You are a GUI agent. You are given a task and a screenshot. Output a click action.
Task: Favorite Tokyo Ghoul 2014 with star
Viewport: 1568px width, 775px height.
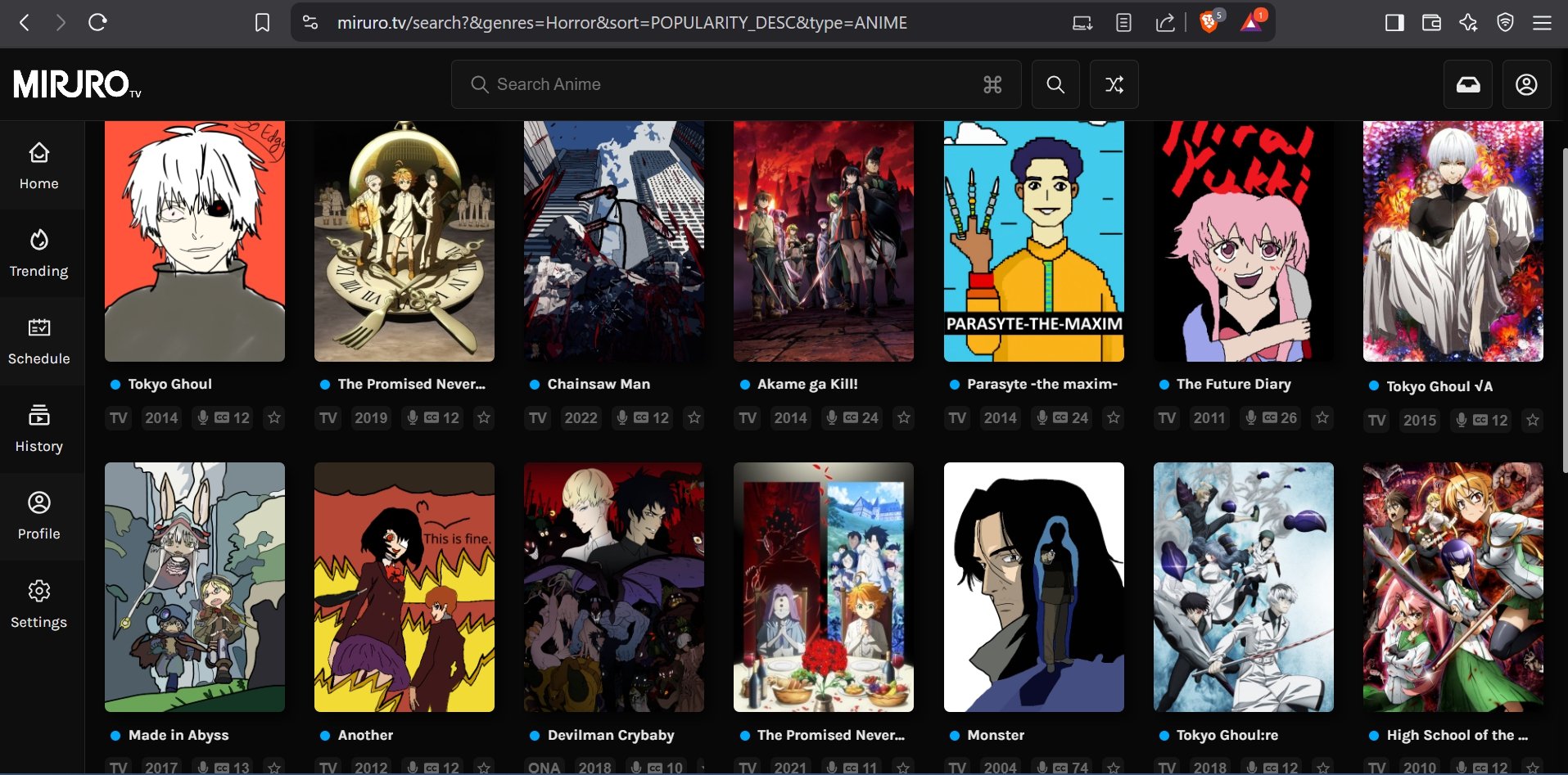tap(274, 417)
